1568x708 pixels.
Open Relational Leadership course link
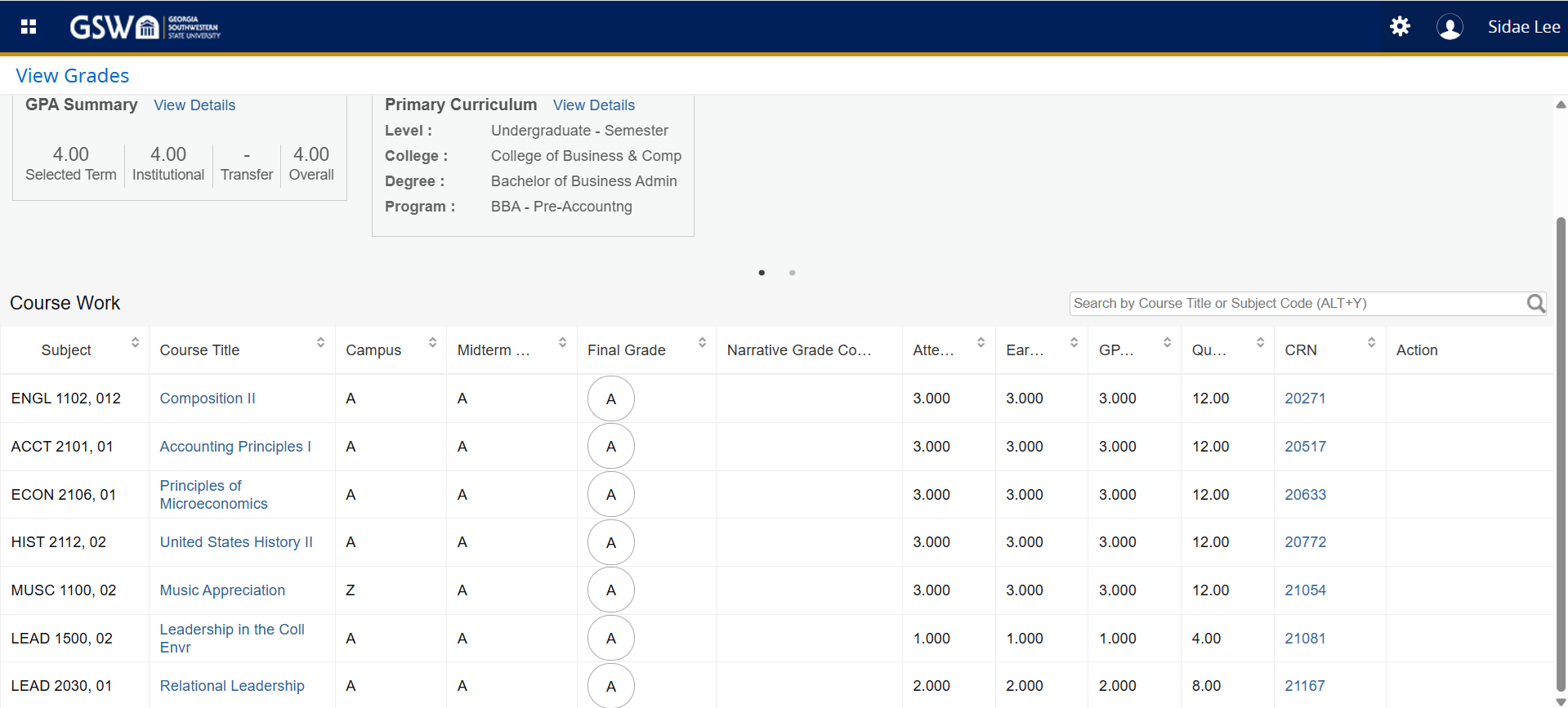click(232, 686)
